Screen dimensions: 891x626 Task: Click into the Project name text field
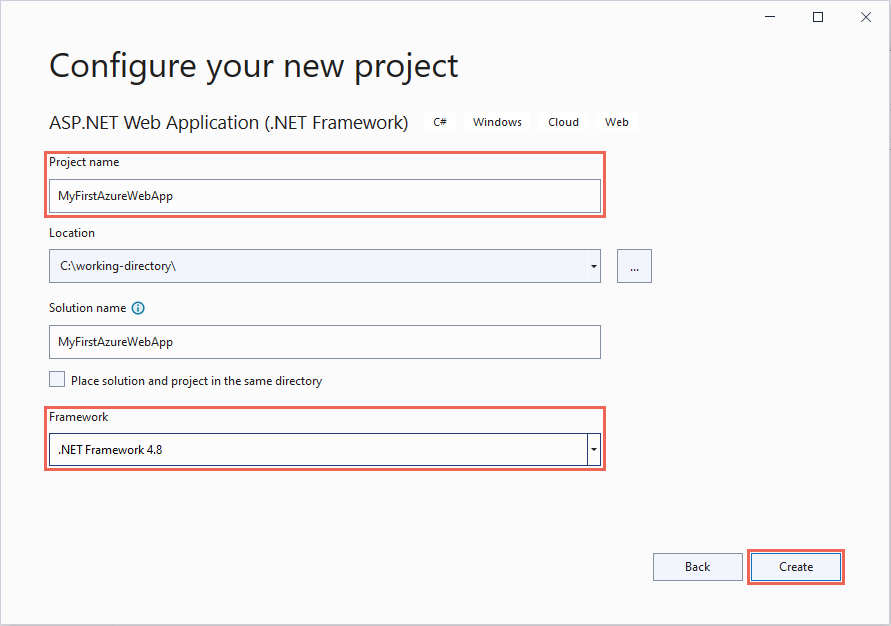point(324,196)
